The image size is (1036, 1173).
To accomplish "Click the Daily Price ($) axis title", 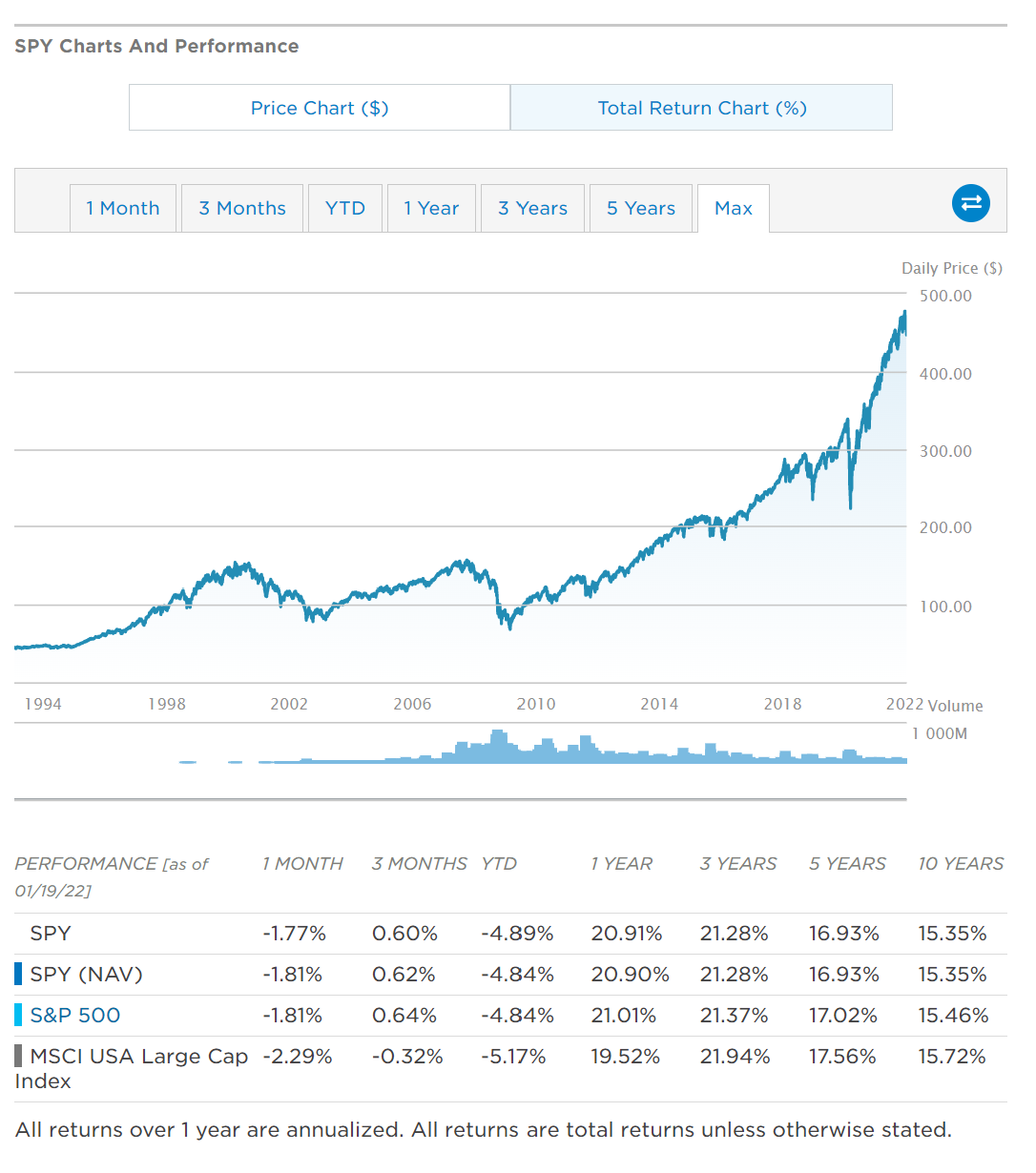I will tap(952, 268).
